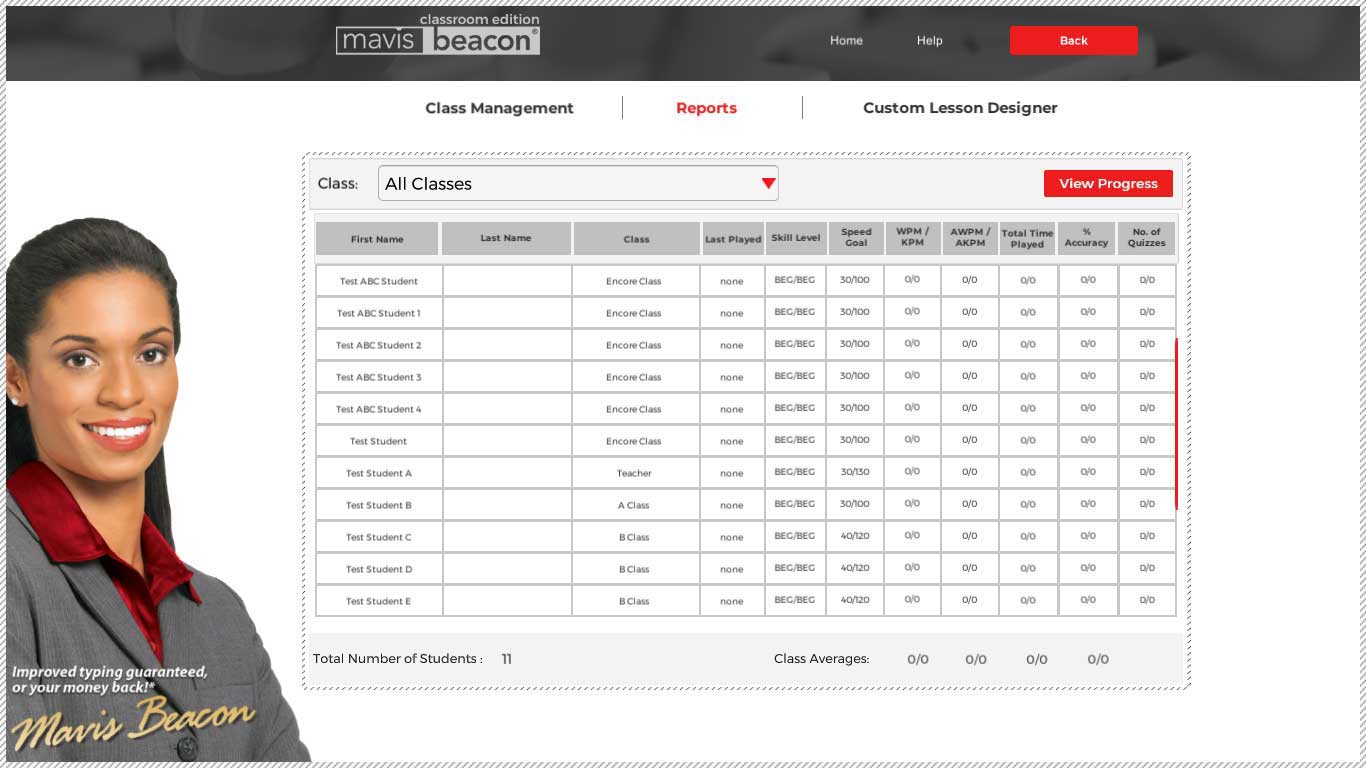Click the red dropdown arrow in the Class selector
This screenshot has height=768, width=1366.
(768, 183)
